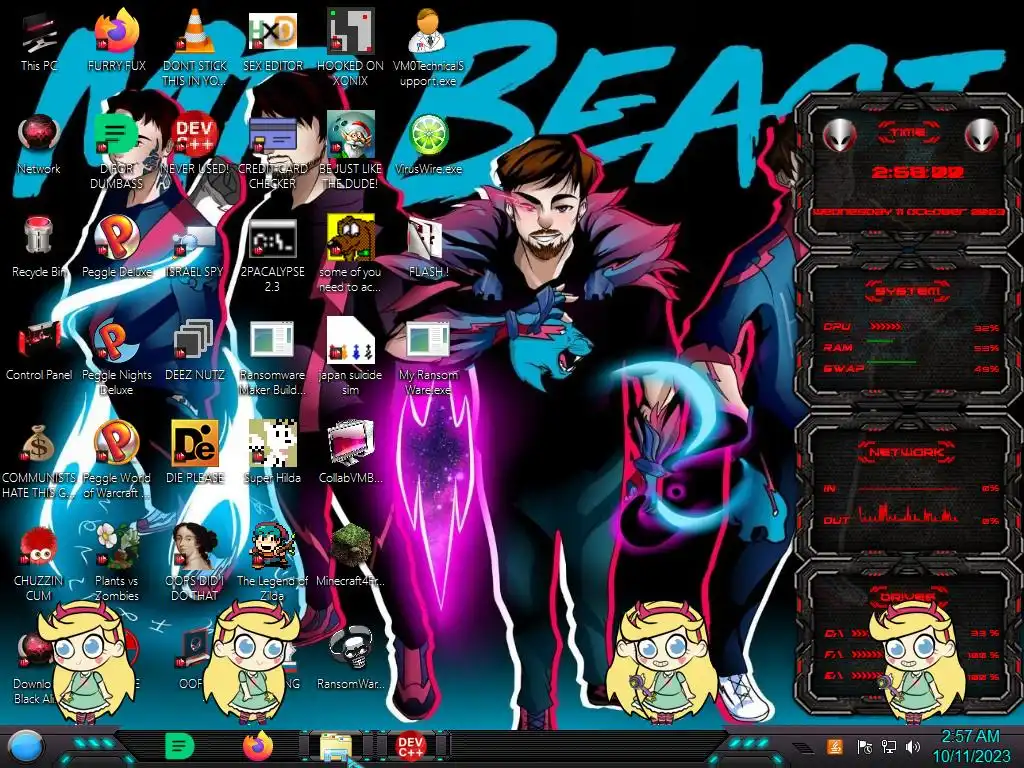Switch to File Explorer on the taskbar

tap(336, 747)
